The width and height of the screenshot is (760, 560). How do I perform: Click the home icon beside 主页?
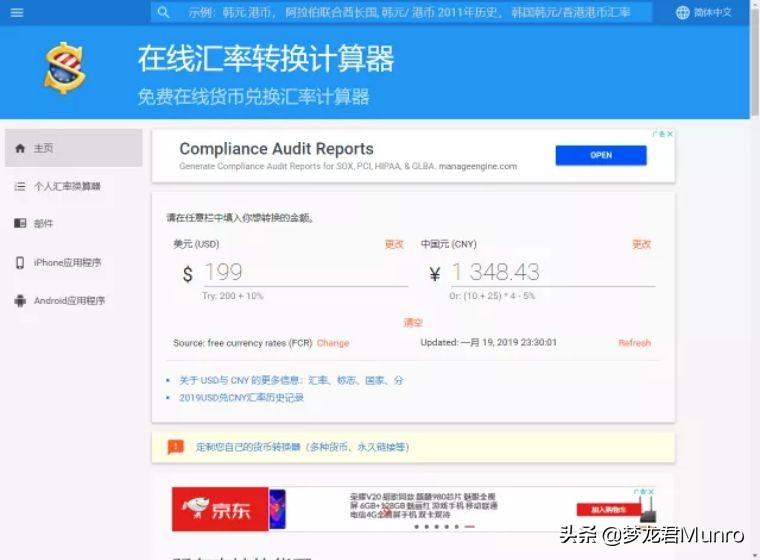pyautogui.click(x=20, y=148)
